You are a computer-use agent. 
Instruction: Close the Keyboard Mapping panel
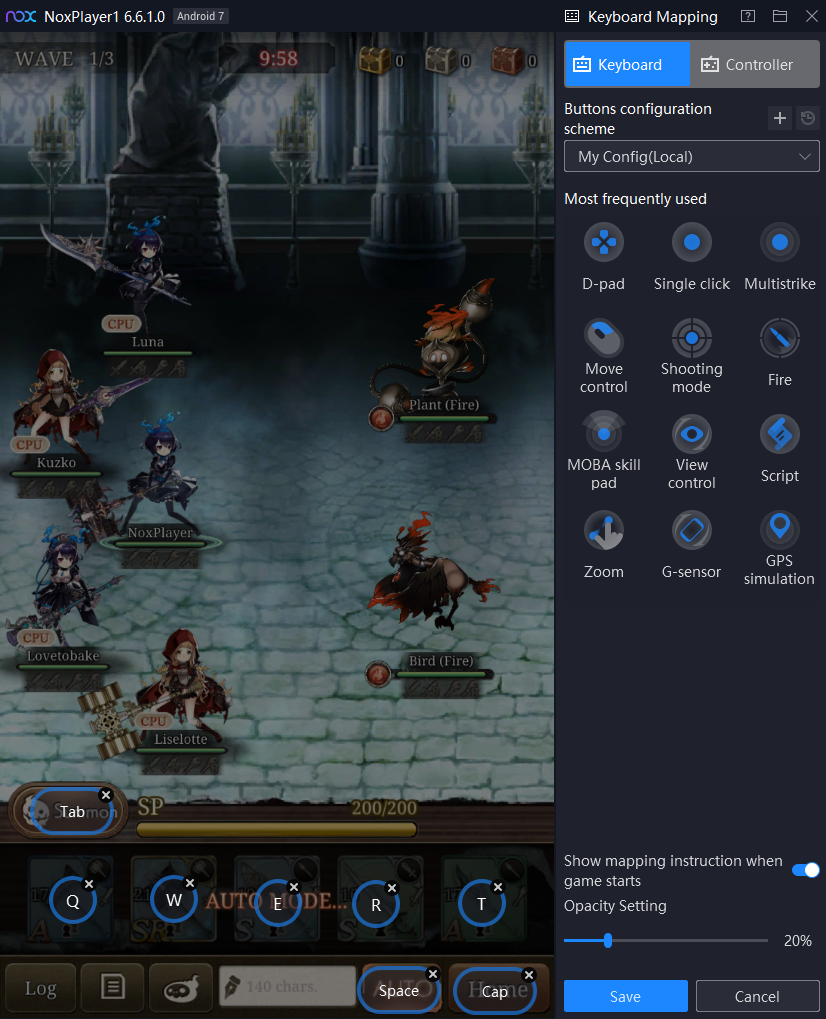tap(812, 16)
